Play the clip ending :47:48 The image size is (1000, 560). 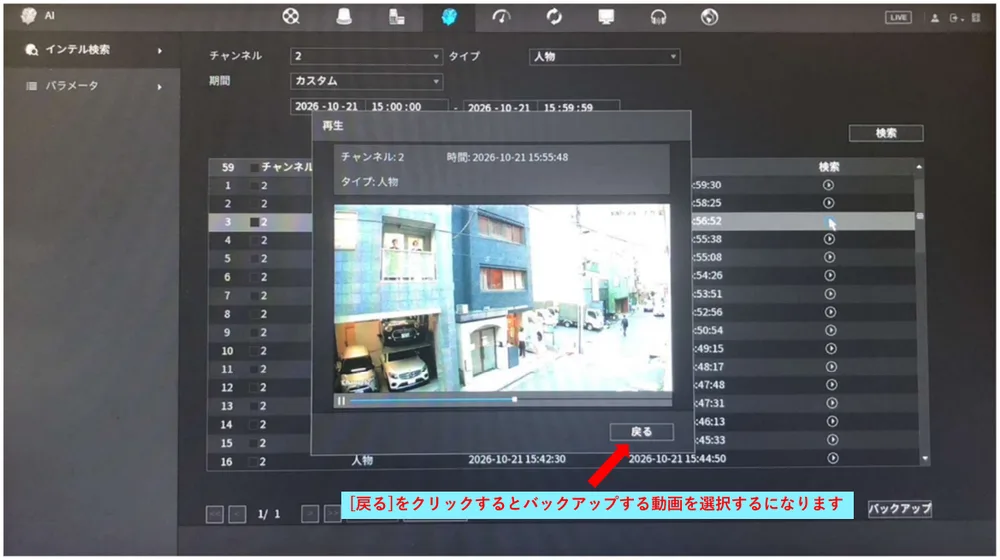click(x=832, y=385)
